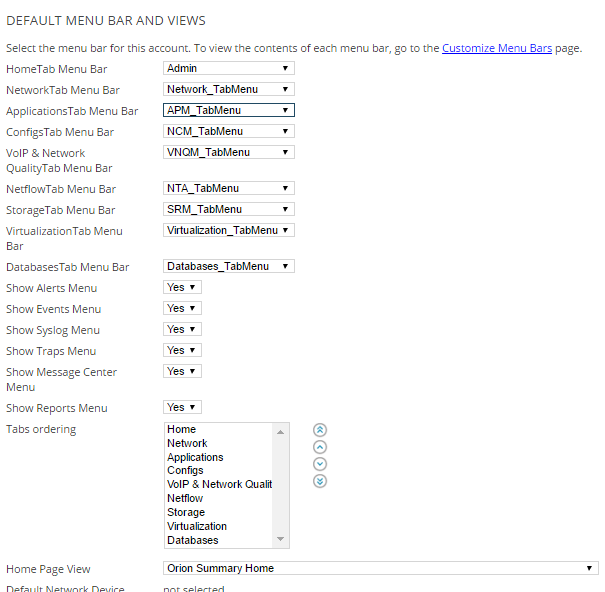Move selected tab to the top of the ordering
The height and width of the screenshot is (592, 605).
click(x=319, y=430)
